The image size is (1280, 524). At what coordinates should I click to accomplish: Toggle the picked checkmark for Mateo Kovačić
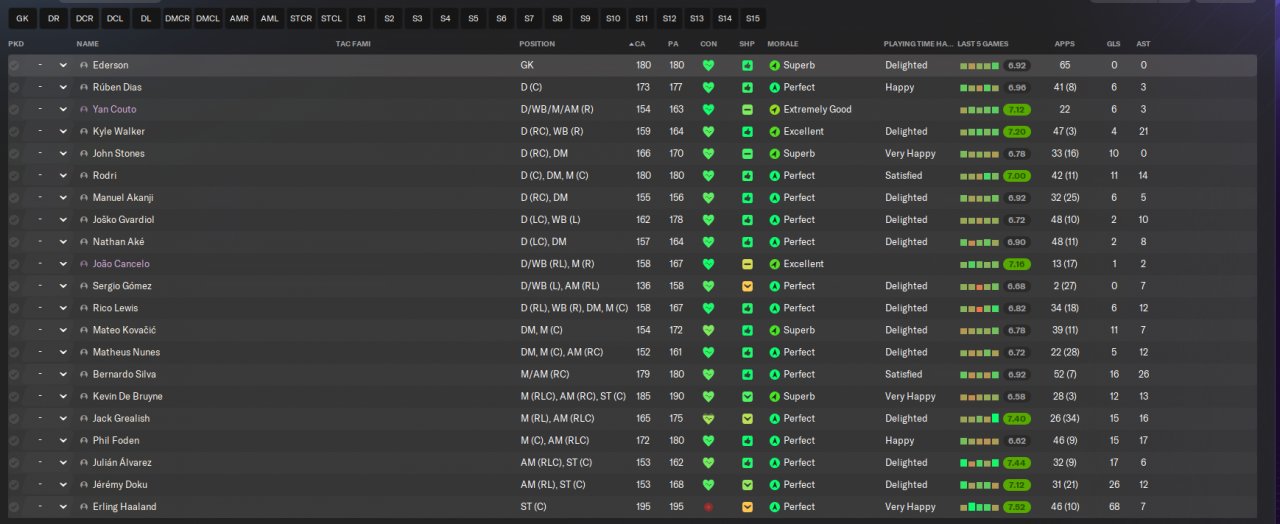click(14, 330)
